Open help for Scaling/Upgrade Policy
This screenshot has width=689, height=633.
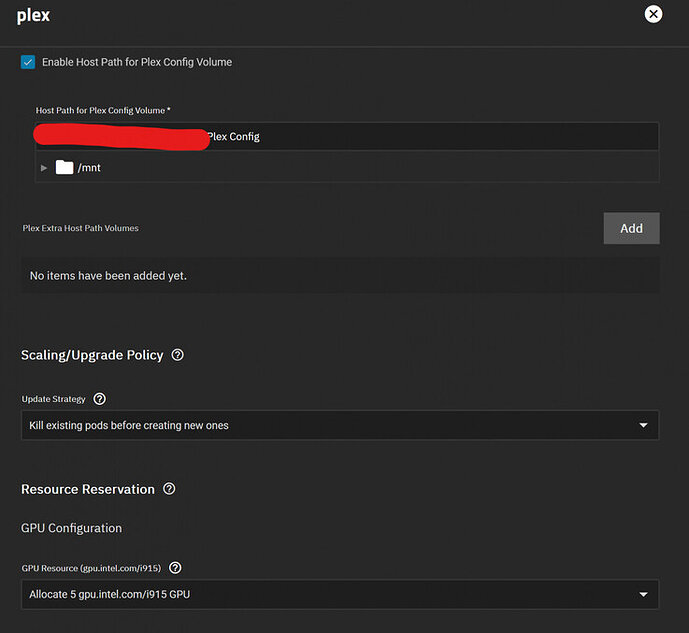click(178, 354)
